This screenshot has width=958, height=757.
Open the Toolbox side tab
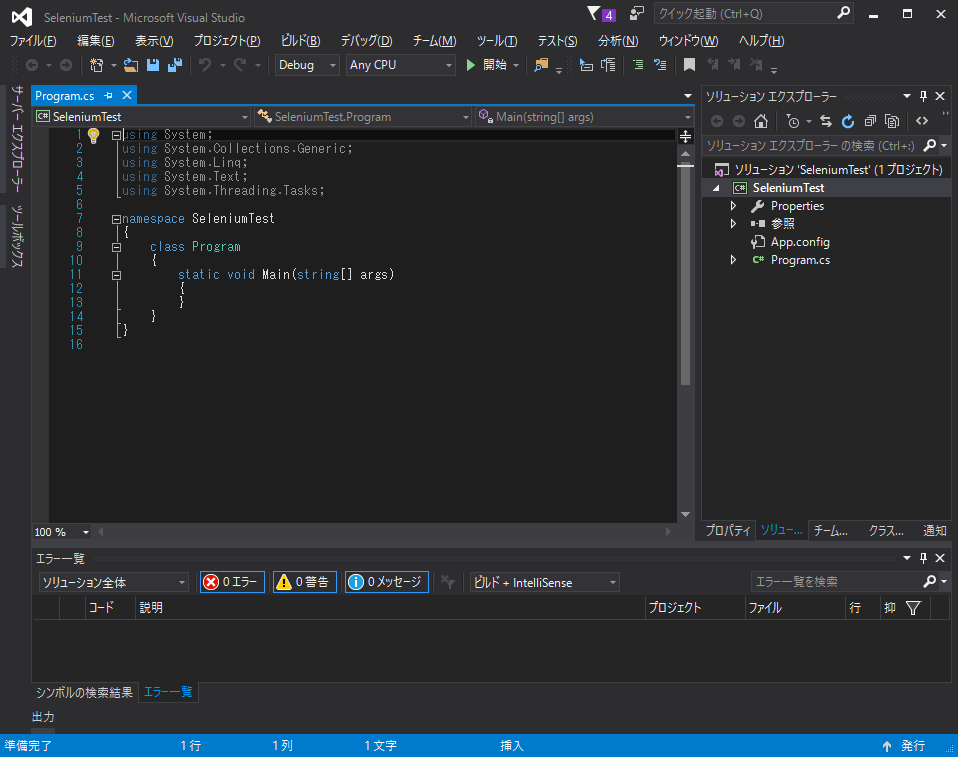pos(17,236)
